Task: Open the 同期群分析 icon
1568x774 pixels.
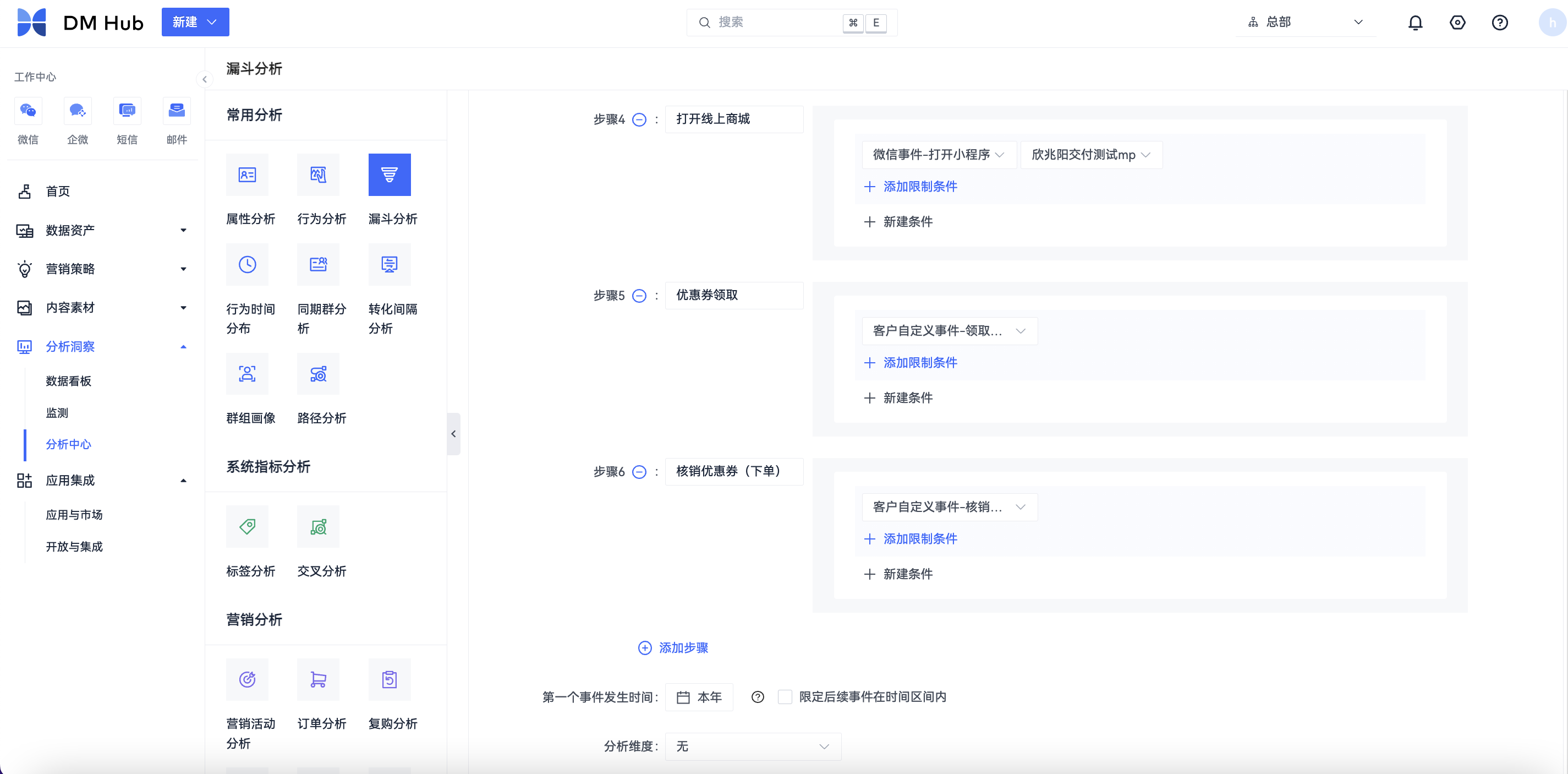Action: pyautogui.click(x=319, y=264)
